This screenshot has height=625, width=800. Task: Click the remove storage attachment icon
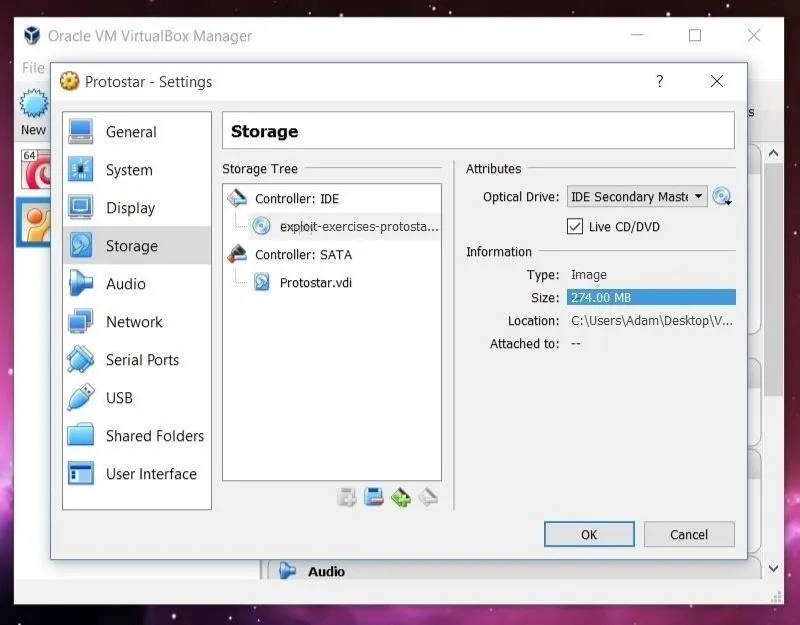coord(374,497)
